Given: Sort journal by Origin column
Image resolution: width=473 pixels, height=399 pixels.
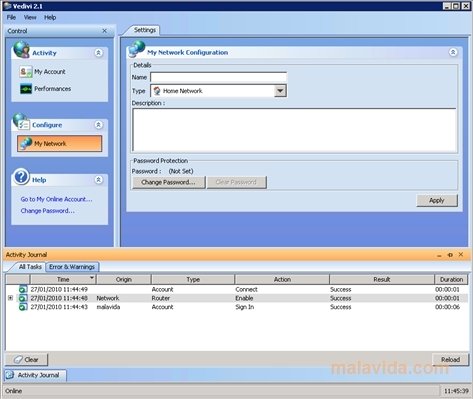Looking at the screenshot, I should 124,279.
